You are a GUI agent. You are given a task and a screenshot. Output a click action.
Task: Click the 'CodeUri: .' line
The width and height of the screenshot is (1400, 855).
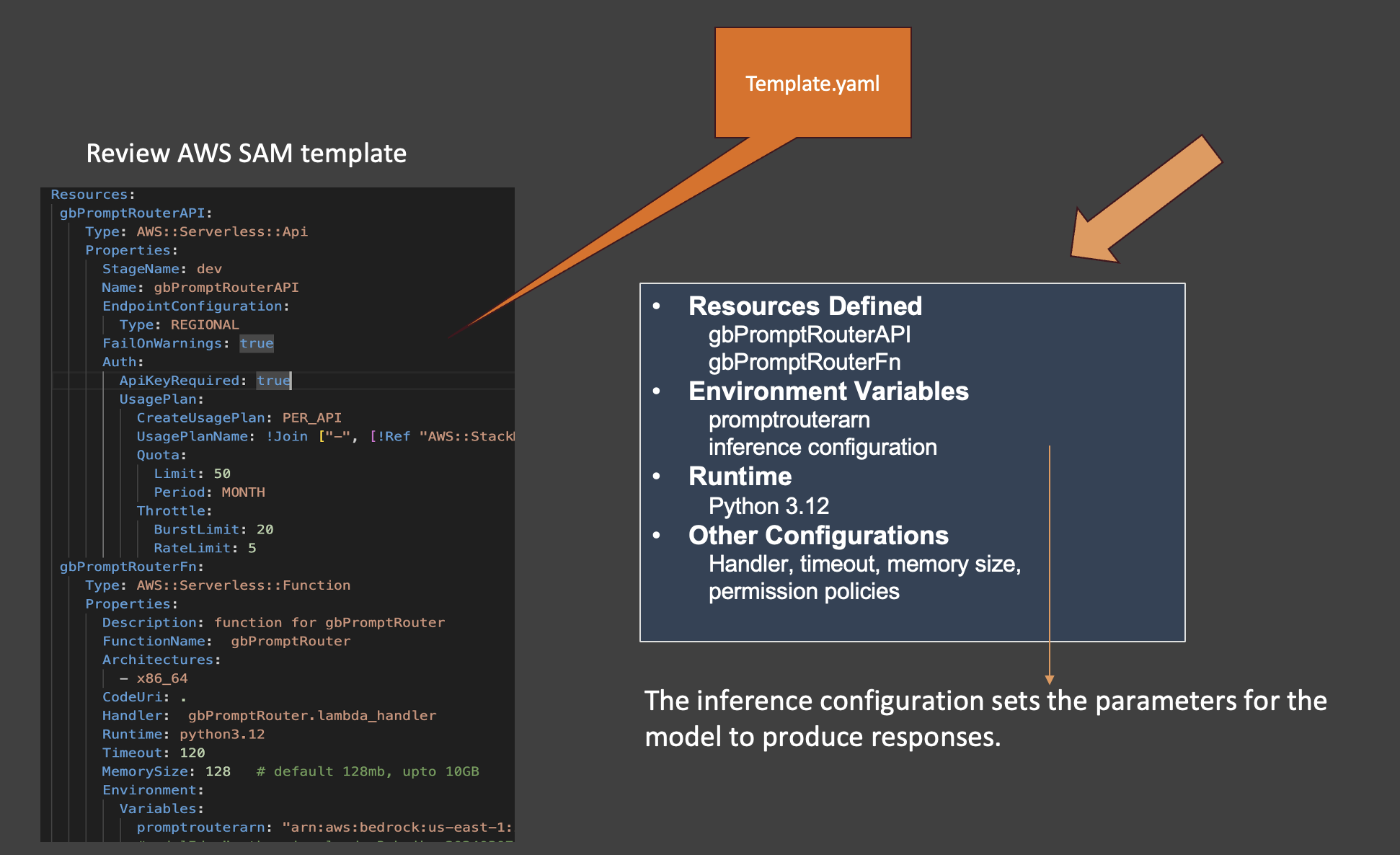coord(145,697)
